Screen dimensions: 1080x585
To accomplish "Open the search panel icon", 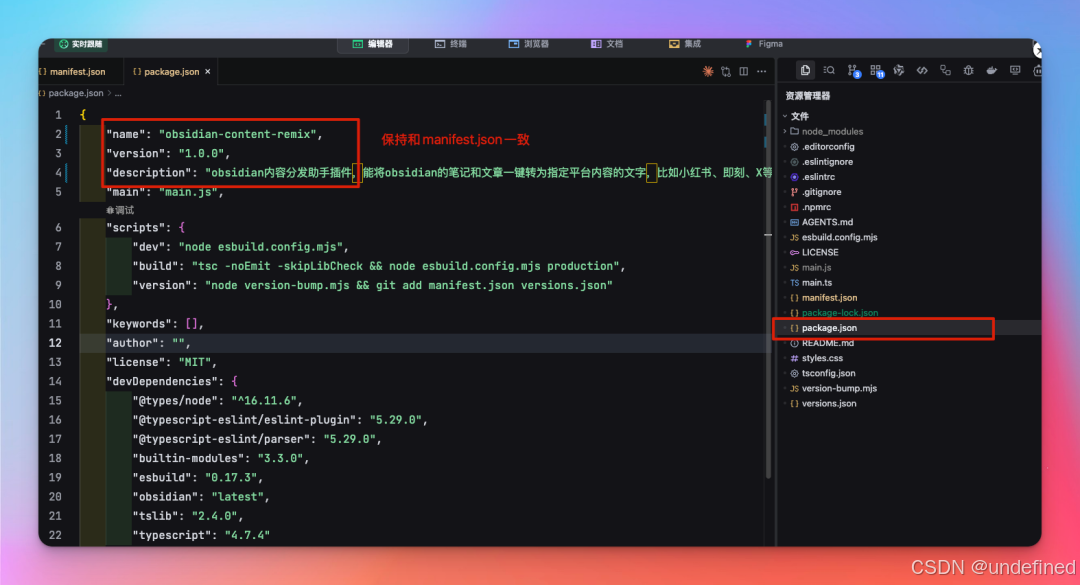I will [x=829, y=70].
